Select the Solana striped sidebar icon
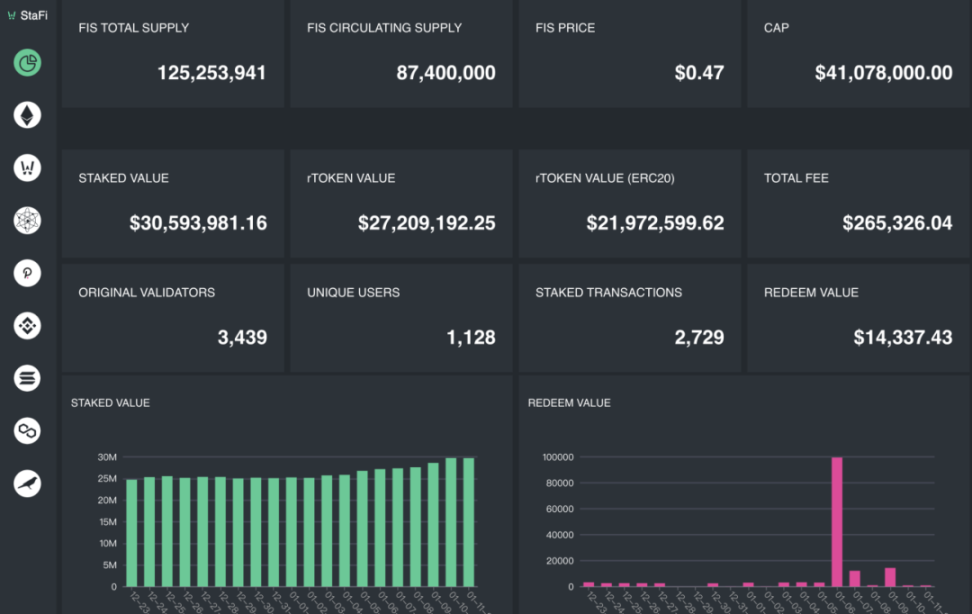 [x=27, y=378]
